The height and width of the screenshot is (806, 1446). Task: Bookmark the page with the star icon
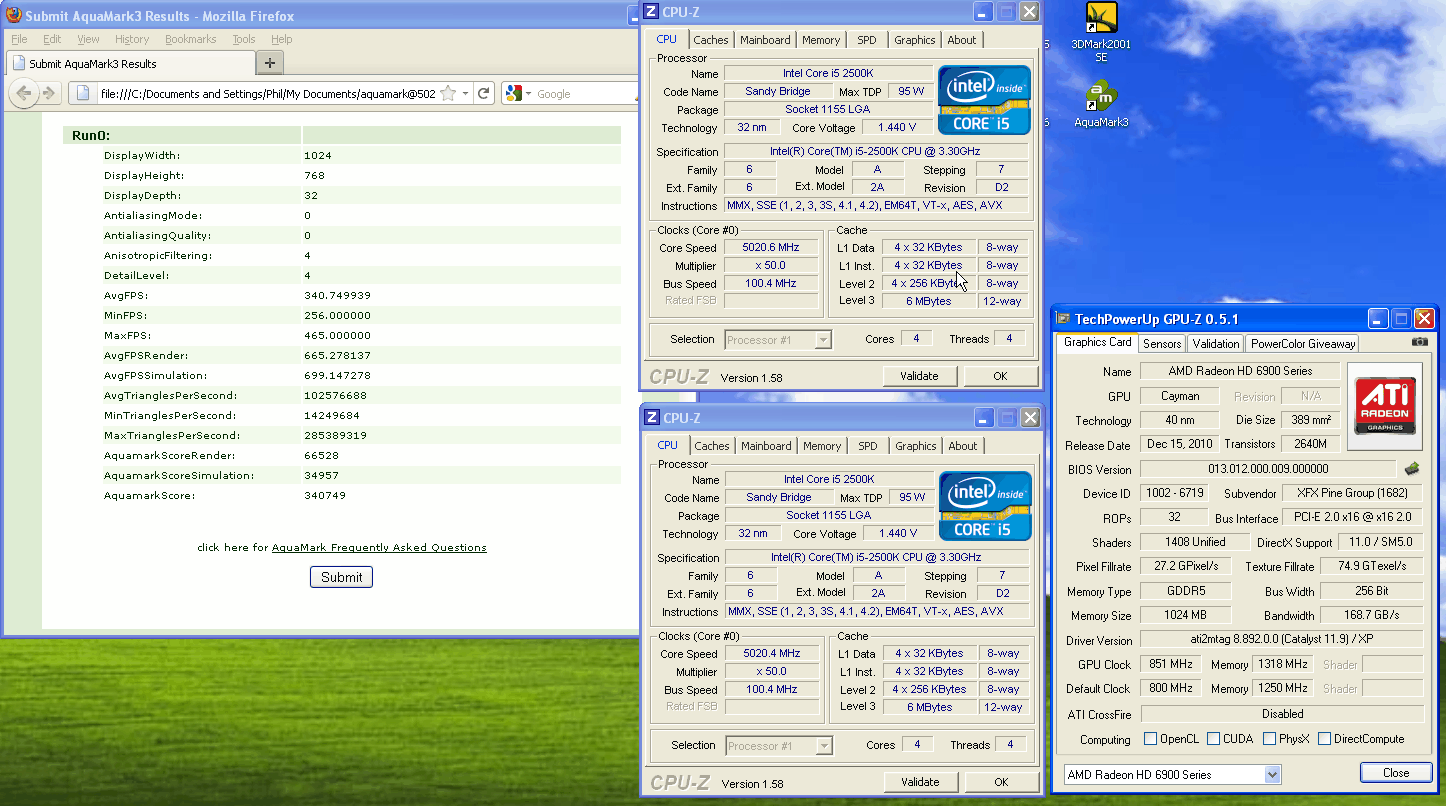[448, 93]
